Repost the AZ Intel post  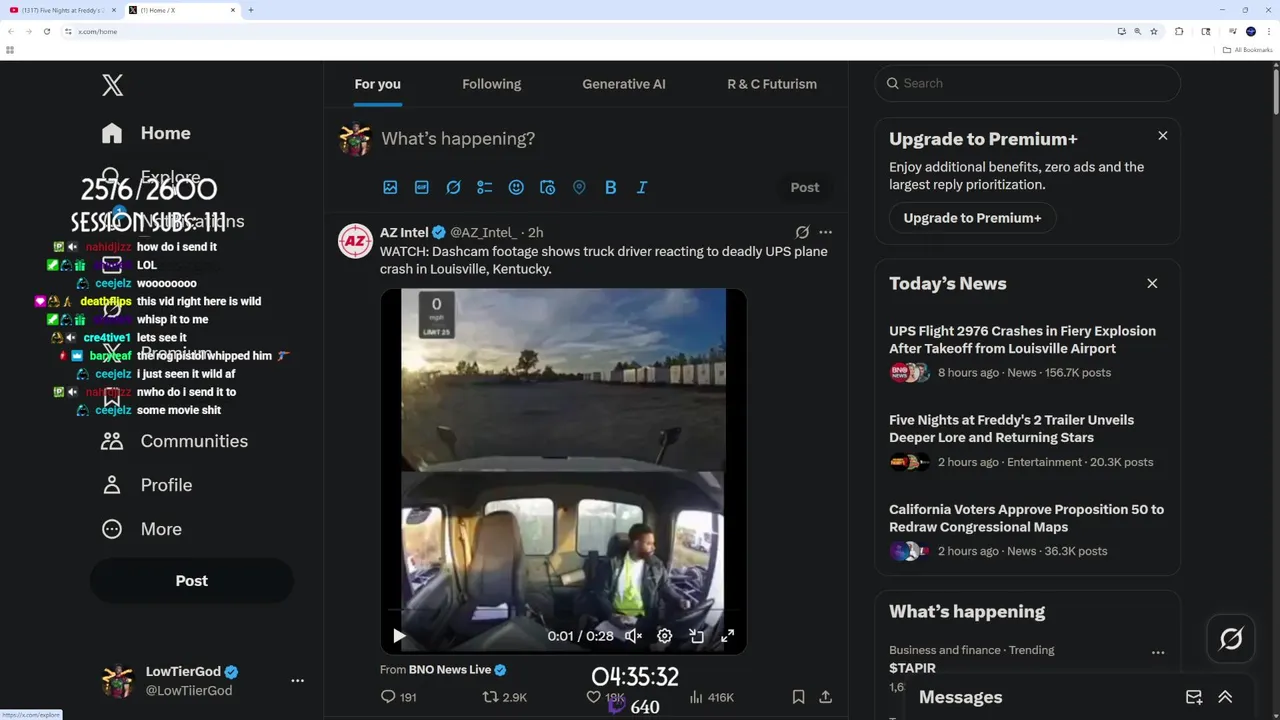coord(505,697)
